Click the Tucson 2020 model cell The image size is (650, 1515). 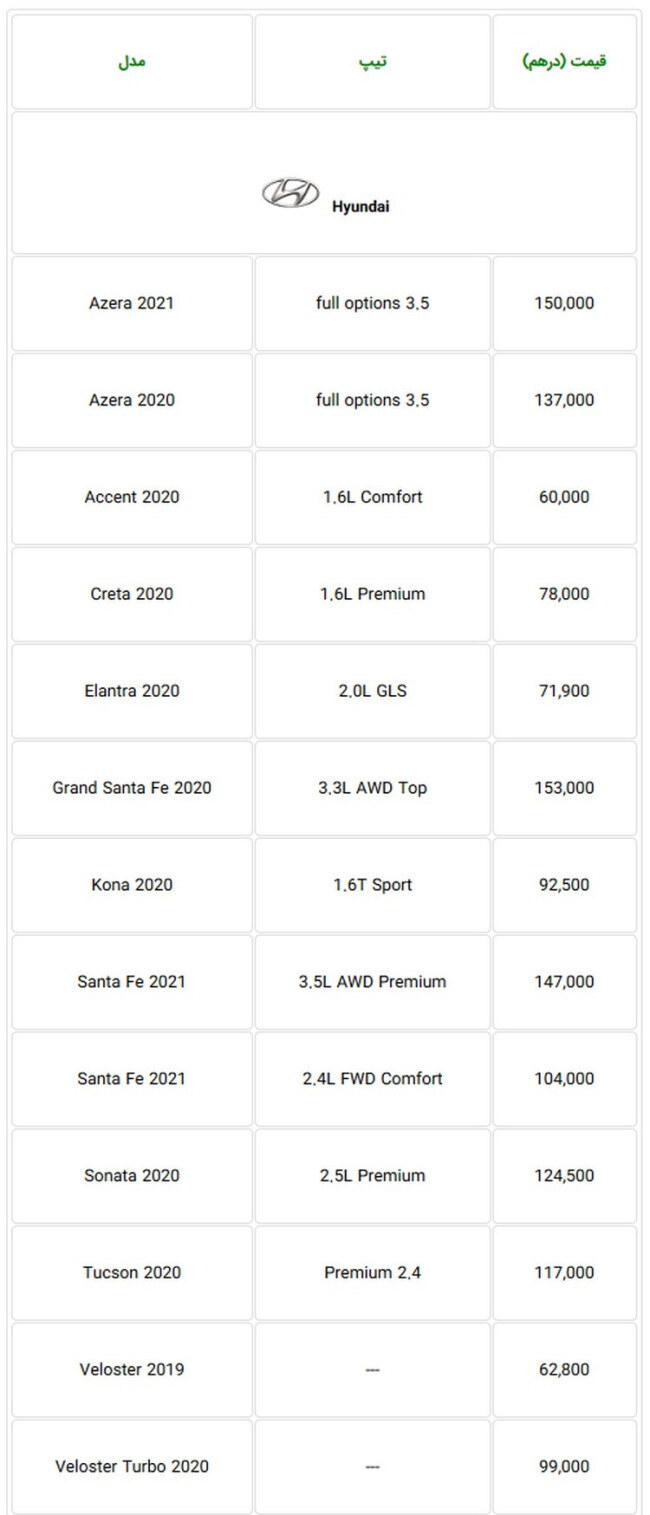[x=132, y=1273]
